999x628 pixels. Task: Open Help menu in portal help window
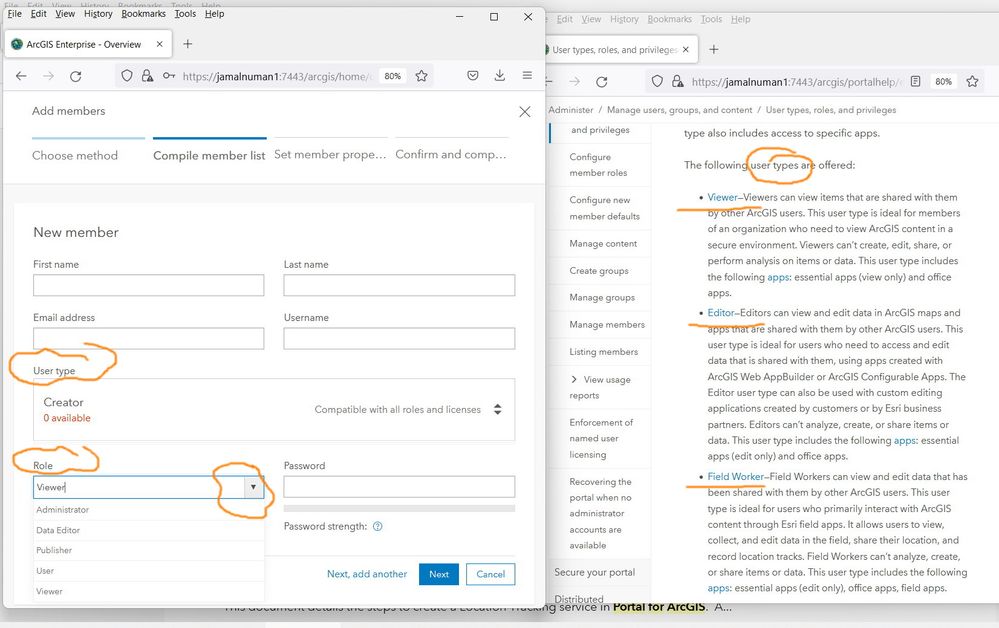tap(740, 19)
